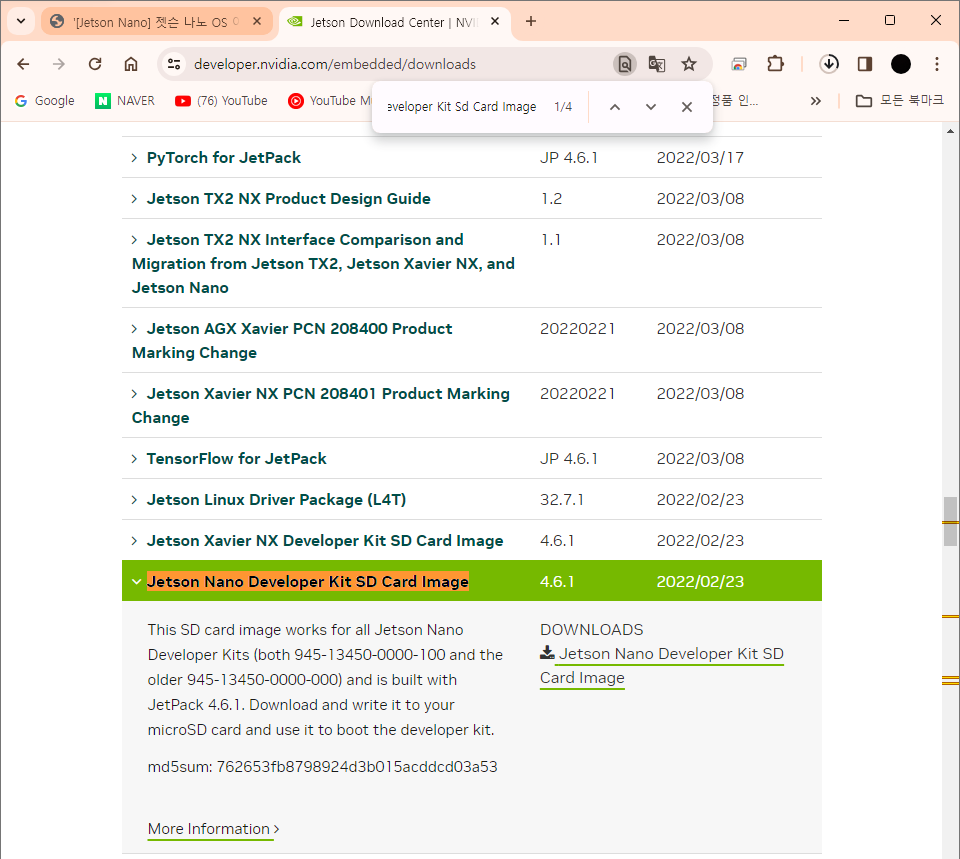Open the tab search dropdown arrow
The height and width of the screenshot is (859, 960).
click(21, 21)
